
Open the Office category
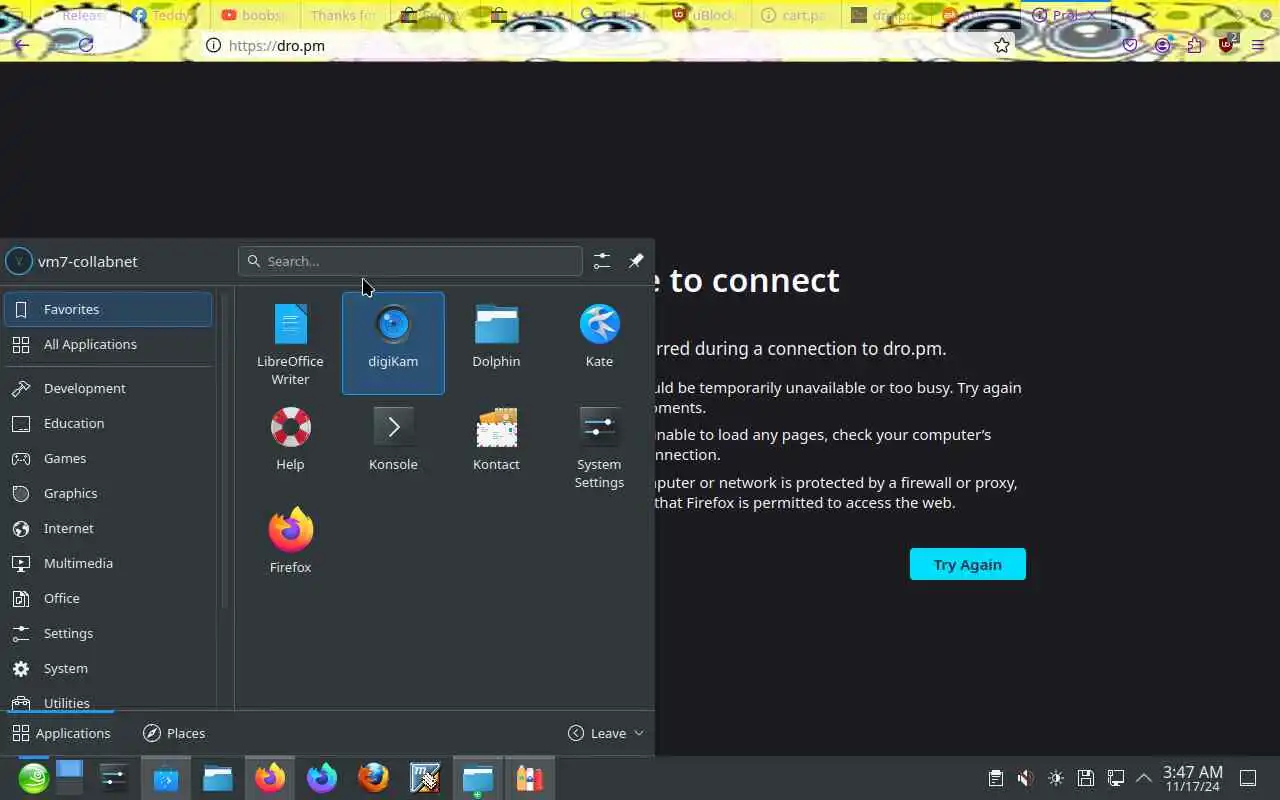(x=108, y=598)
